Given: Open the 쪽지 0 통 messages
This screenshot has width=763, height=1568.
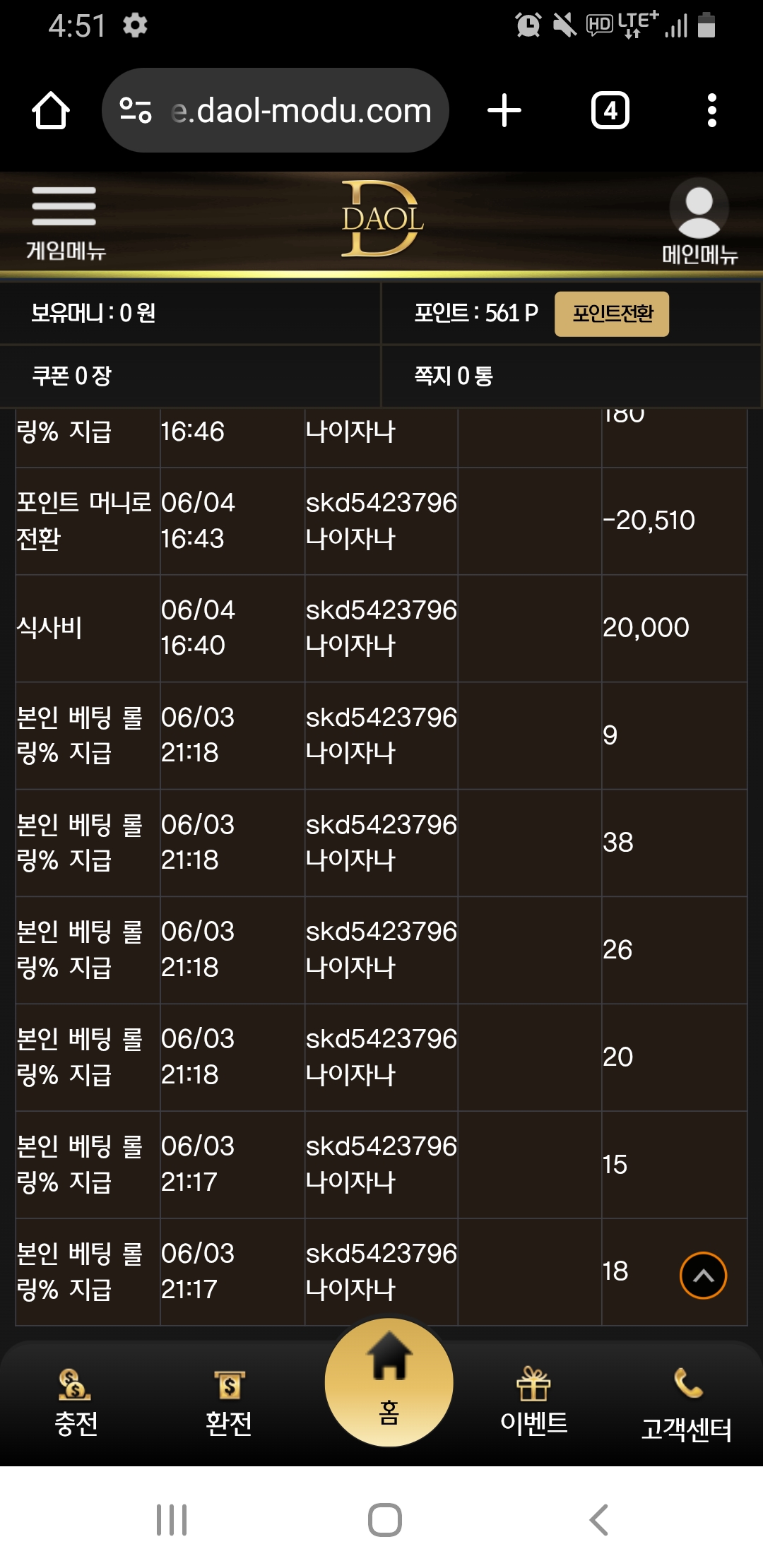Looking at the screenshot, I should [572, 376].
